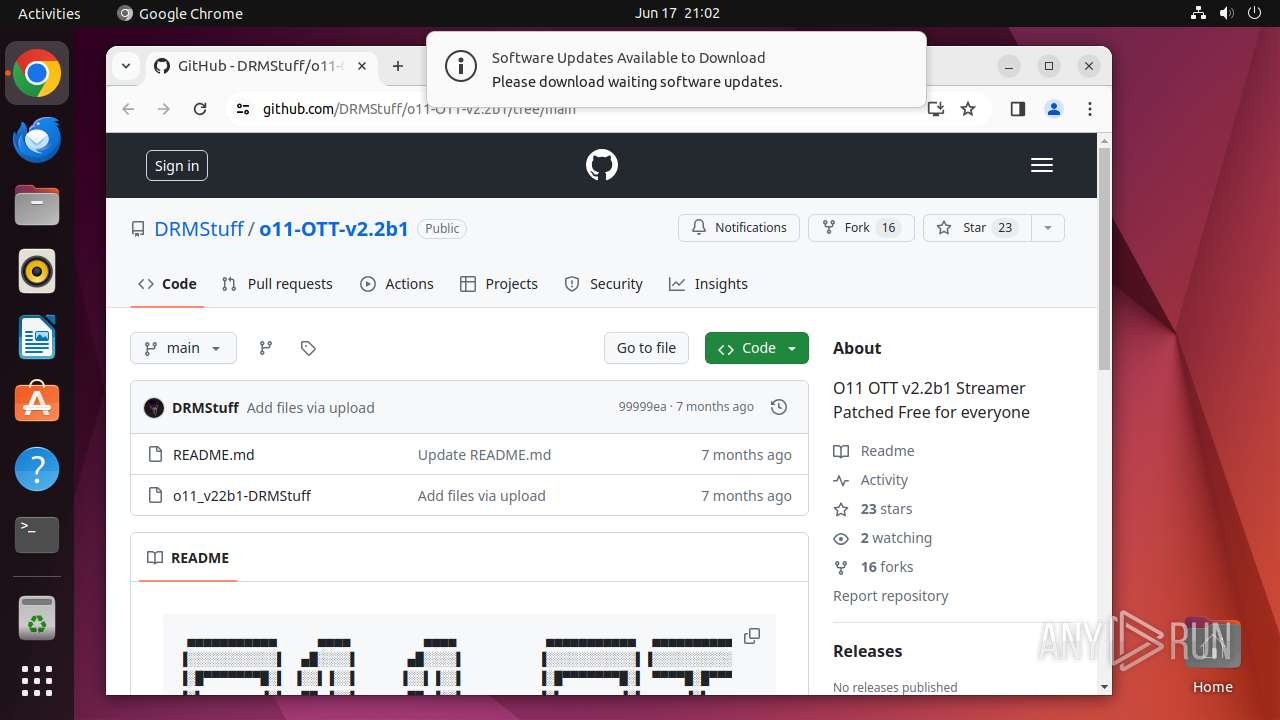Open the Projects tab
This screenshot has height=720, width=1280.
[x=499, y=284]
